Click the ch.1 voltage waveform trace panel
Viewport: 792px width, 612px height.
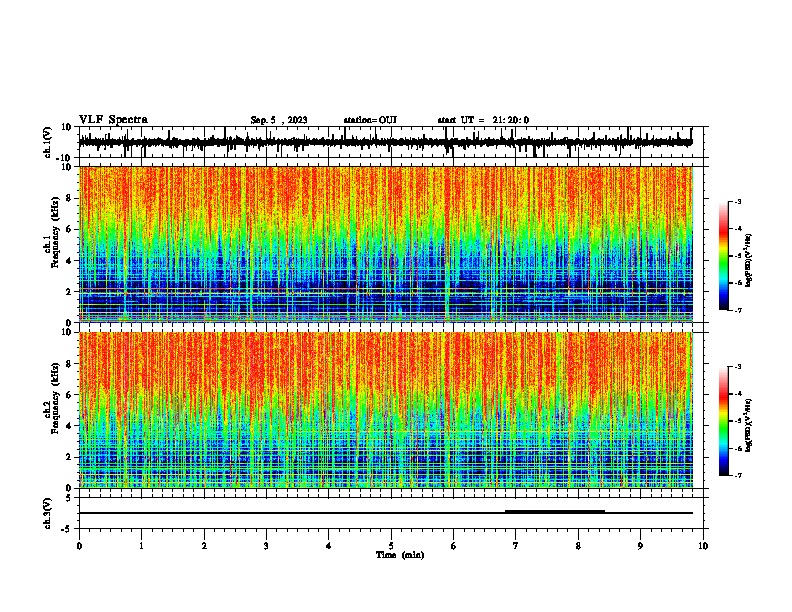(x=390, y=142)
